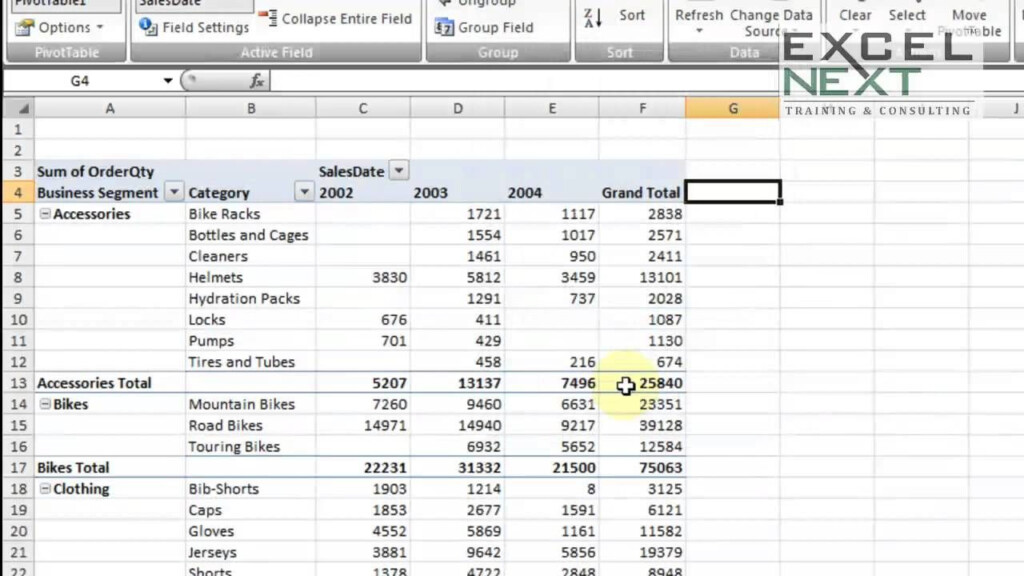Select column G header

[x=733, y=108]
